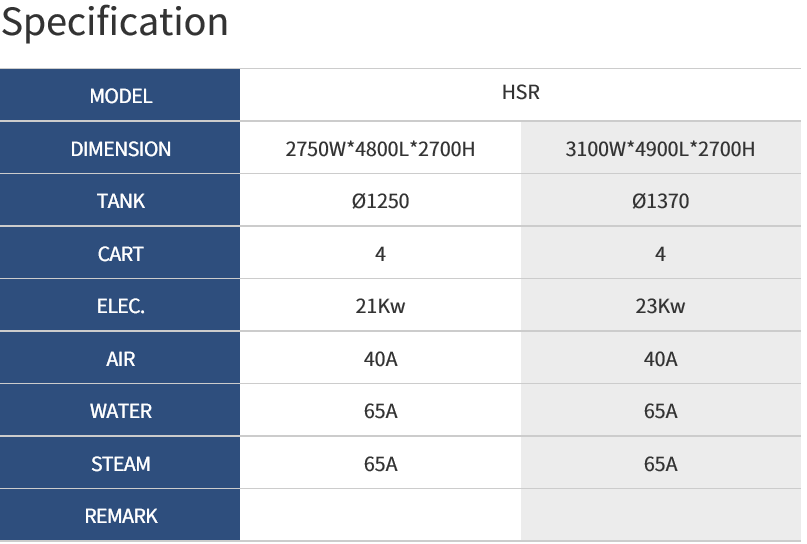Select the ELEC. row label

pos(120,306)
